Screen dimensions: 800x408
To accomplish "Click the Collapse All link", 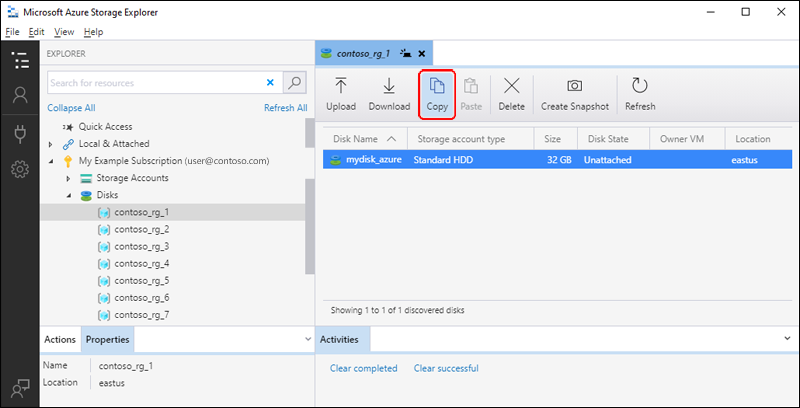I will (x=71, y=108).
